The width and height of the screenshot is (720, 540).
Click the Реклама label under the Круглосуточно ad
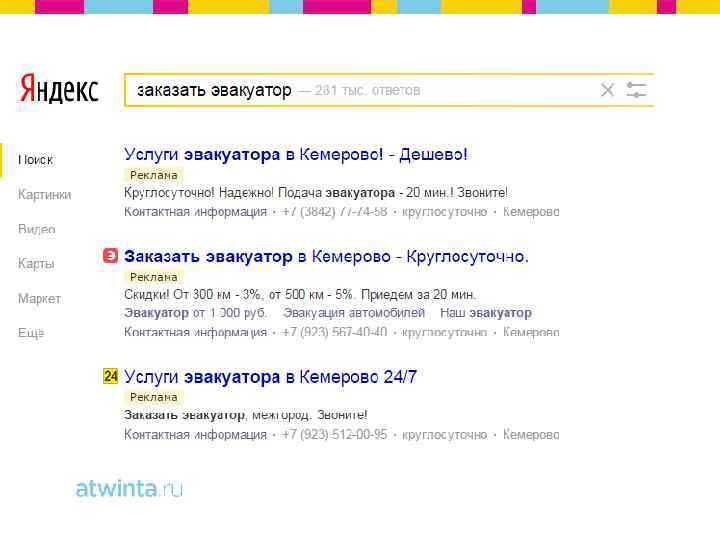pos(154,277)
